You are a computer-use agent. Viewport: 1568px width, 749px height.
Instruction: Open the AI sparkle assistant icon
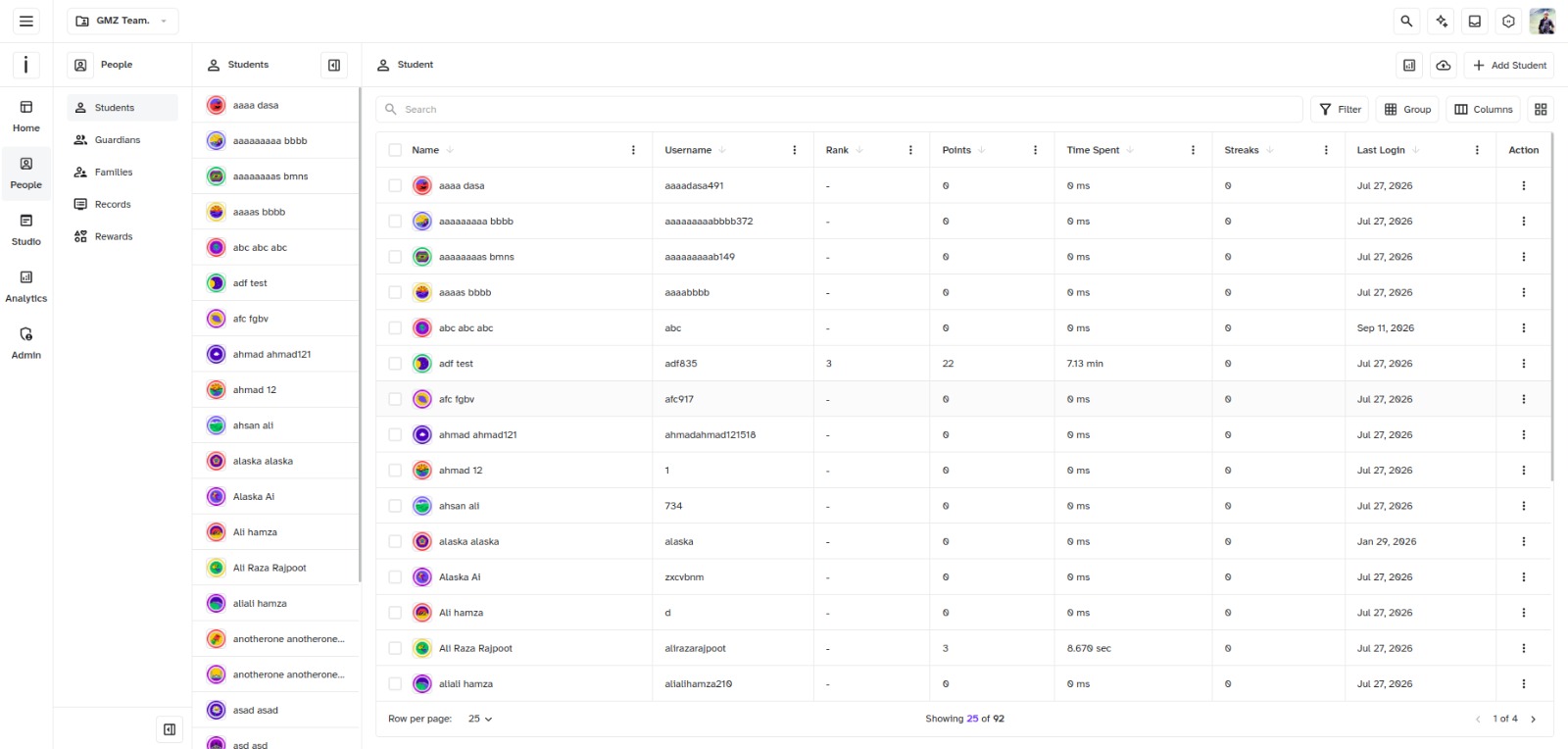[x=1441, y=21]
